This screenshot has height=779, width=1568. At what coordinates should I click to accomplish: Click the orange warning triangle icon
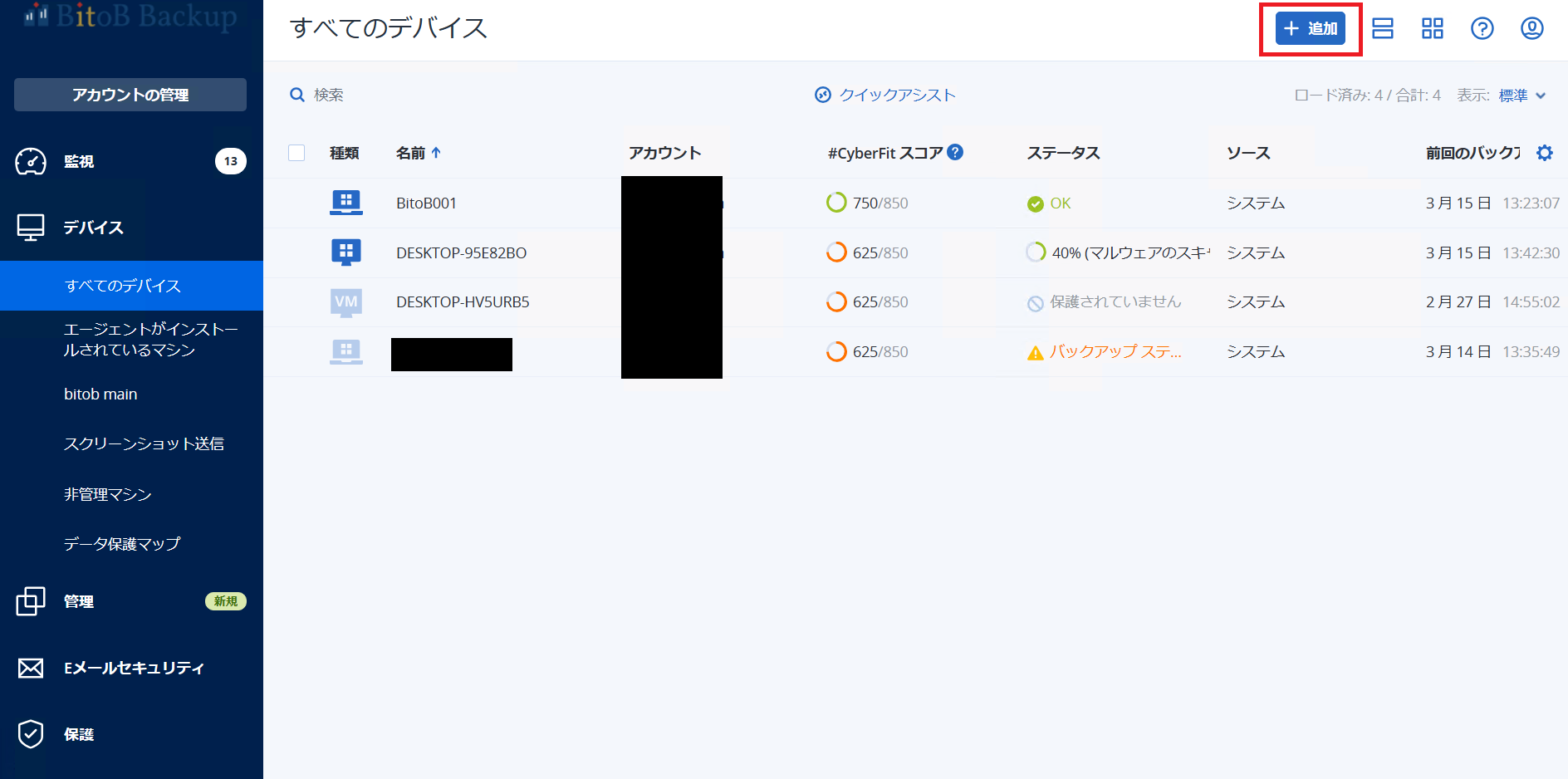click(1036, 353)
